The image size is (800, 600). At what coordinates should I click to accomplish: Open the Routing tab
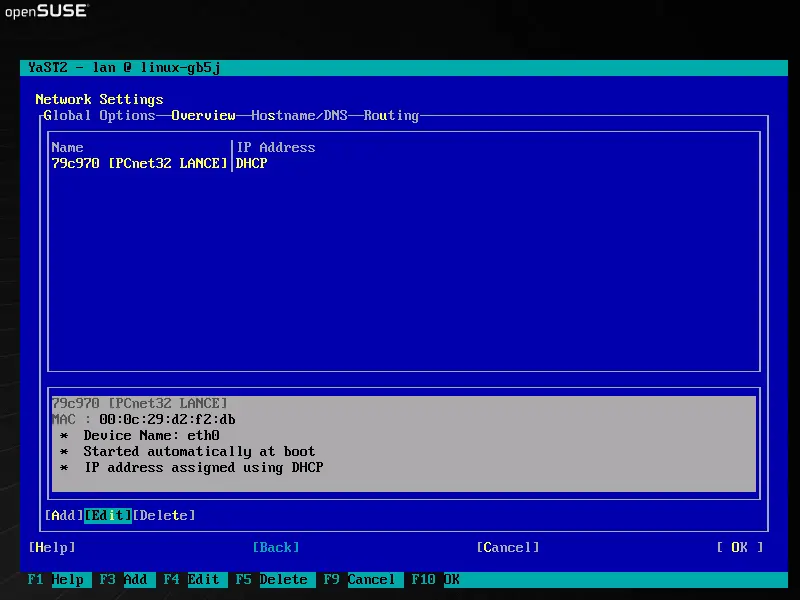391,116
